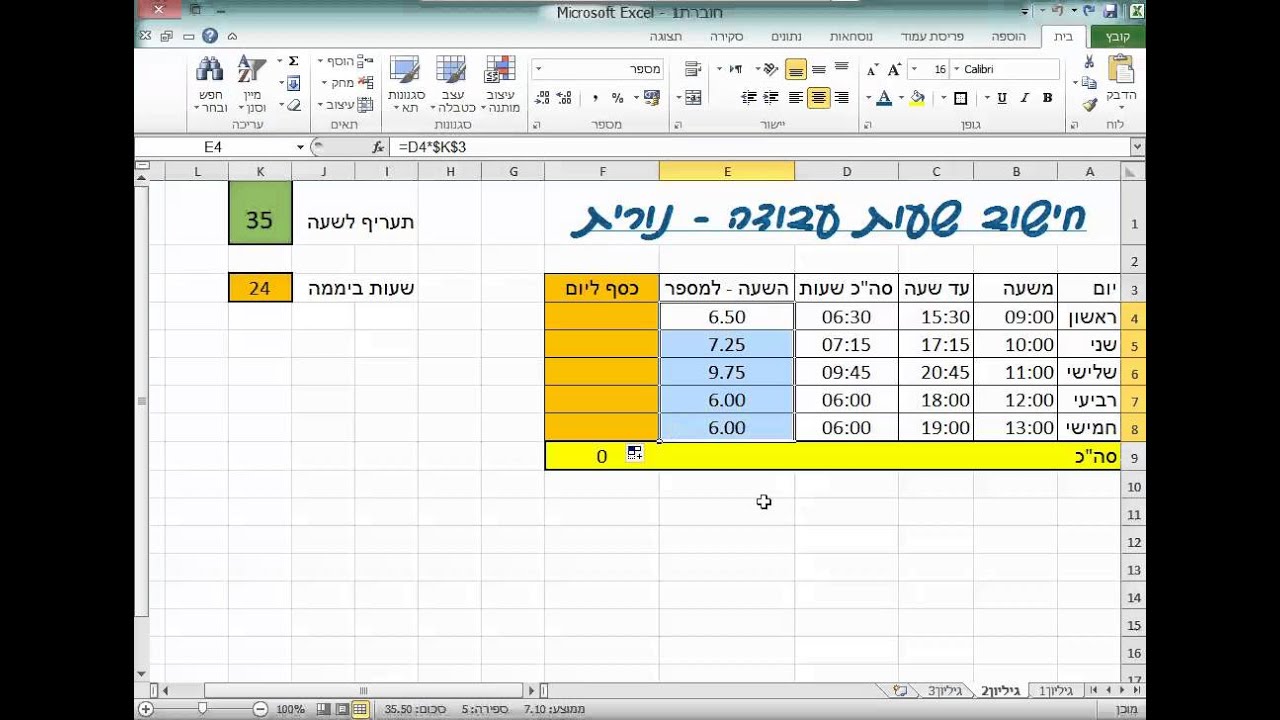Switch to the Insert (הוספה) ribbon tab
Image resolution: width=1280 pixels, height=720 pixels.
pos(1008,37)
